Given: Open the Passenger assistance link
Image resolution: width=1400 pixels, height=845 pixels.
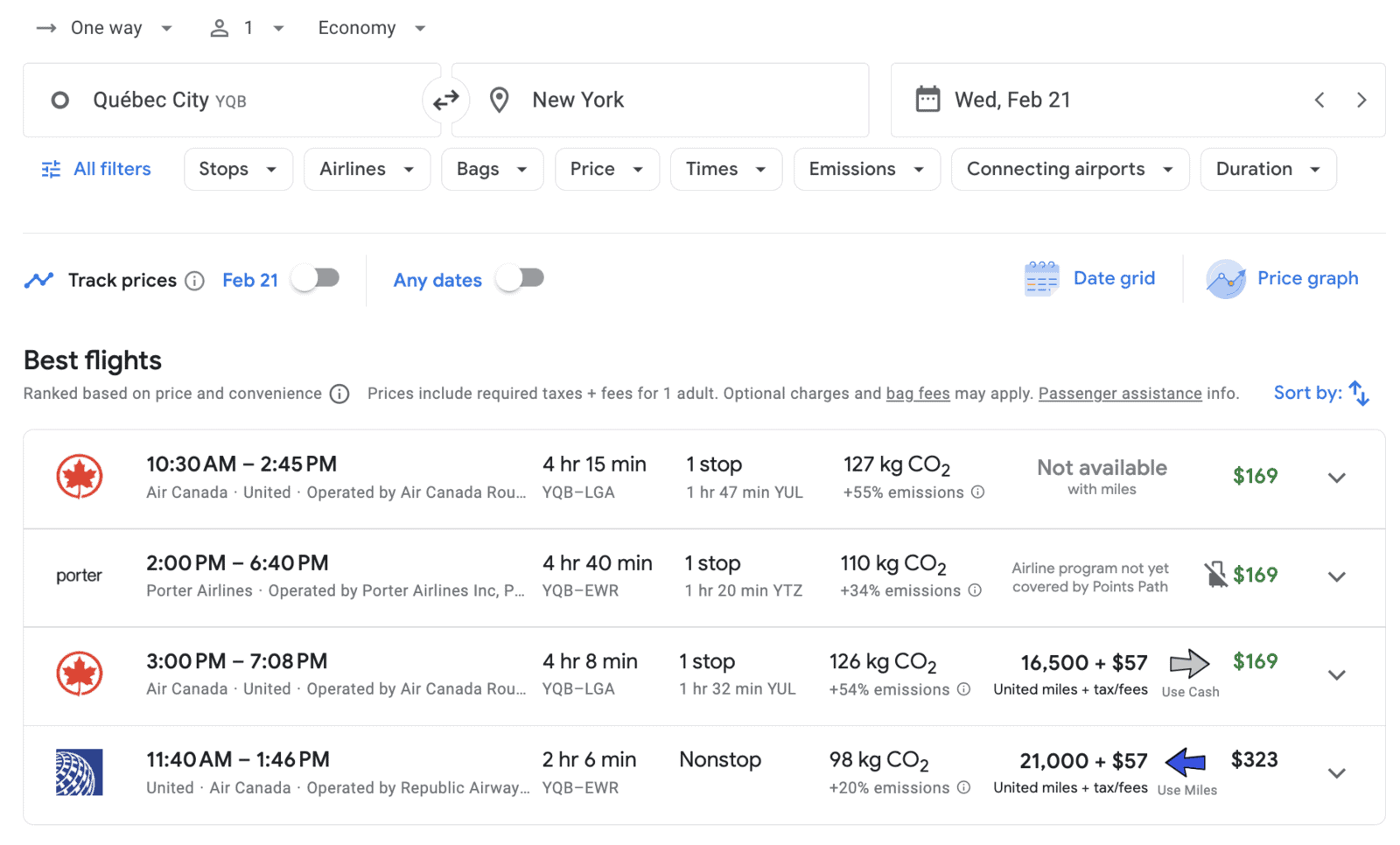Looking at the screenshot, I should coord(1120,394).
